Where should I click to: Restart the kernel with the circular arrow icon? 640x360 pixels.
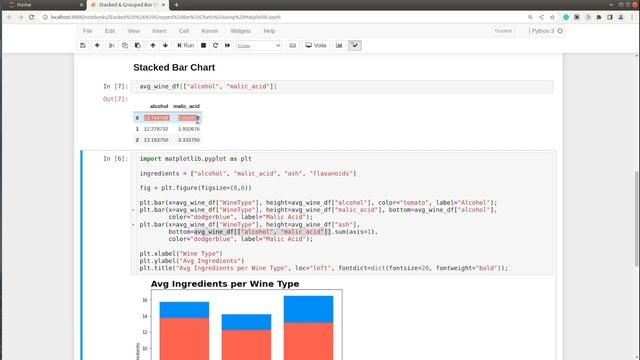tap(215, 46)
